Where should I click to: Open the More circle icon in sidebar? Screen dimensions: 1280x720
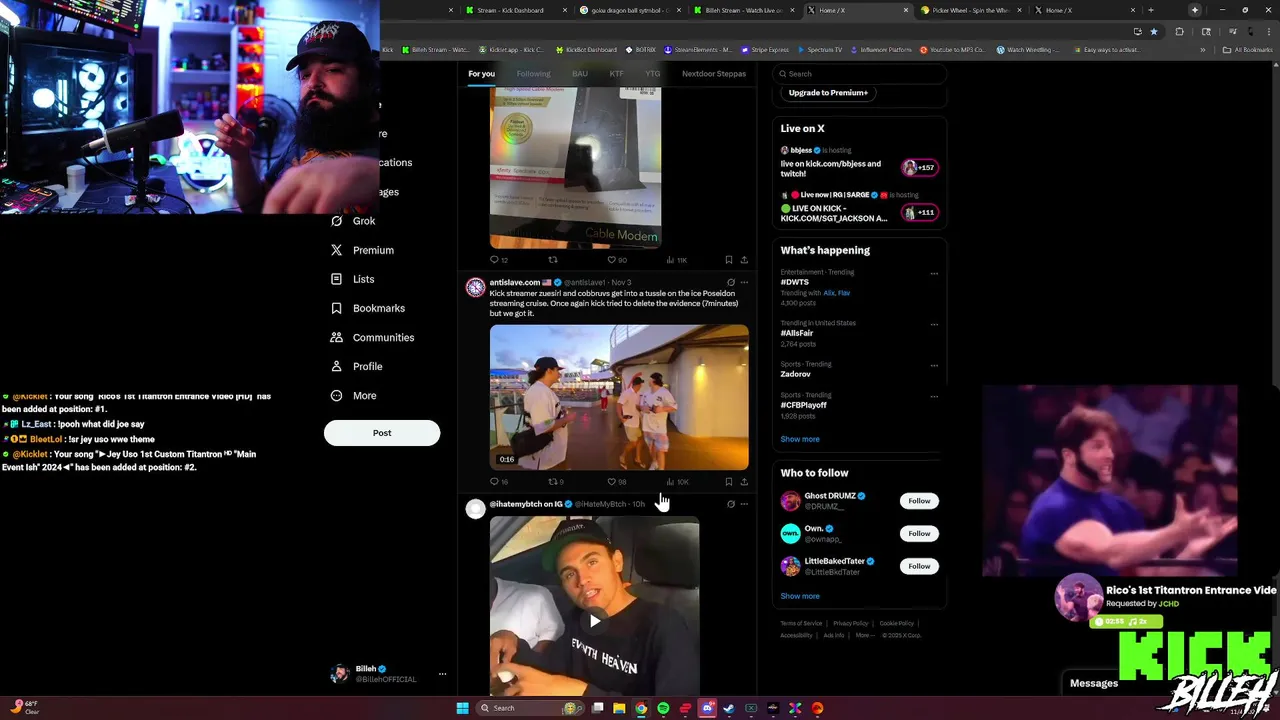pyautogui.click(x=336, y=395)
